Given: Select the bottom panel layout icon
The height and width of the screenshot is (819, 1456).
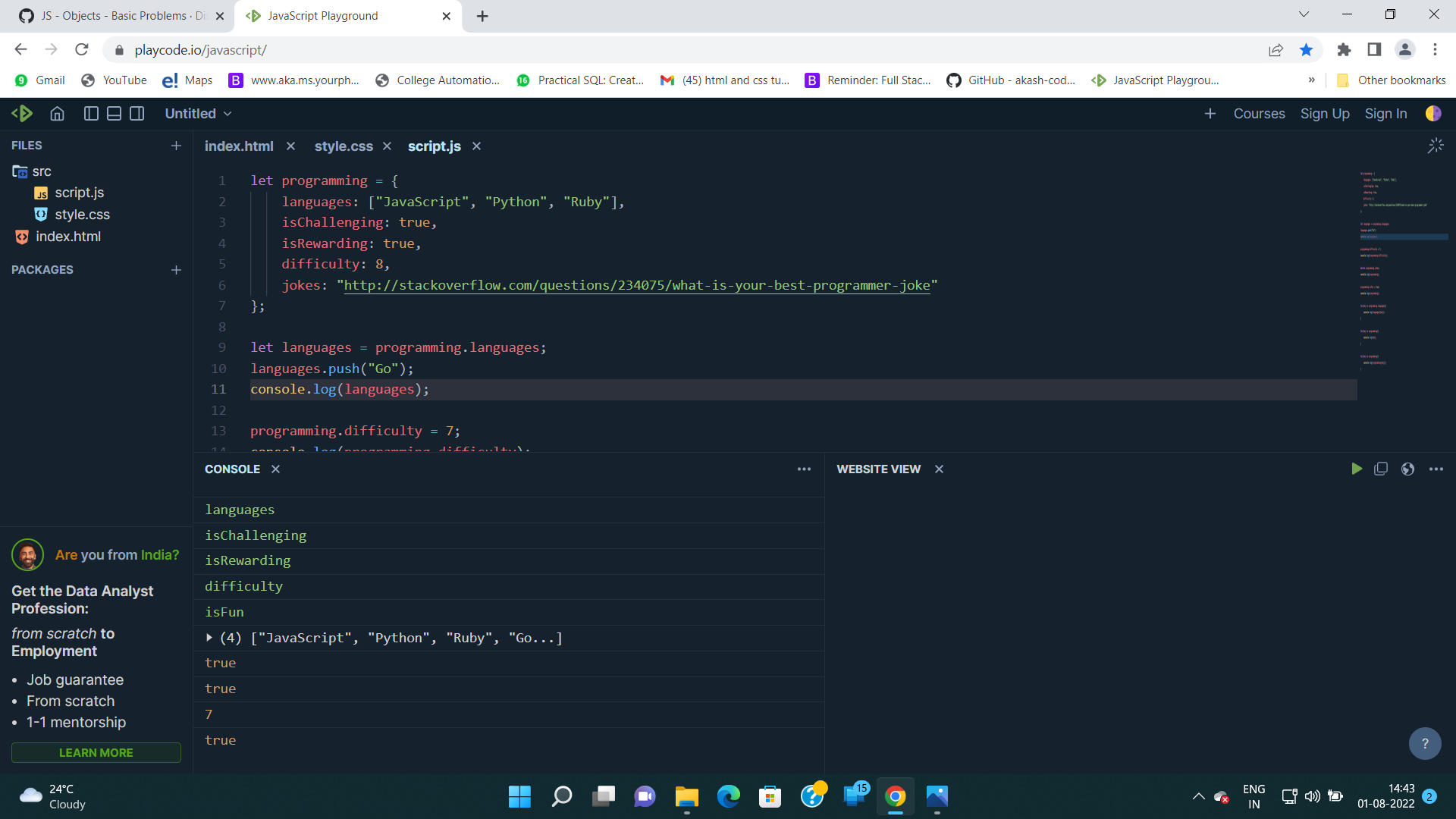Looking at the screenshot, I should tap(114, 113).
